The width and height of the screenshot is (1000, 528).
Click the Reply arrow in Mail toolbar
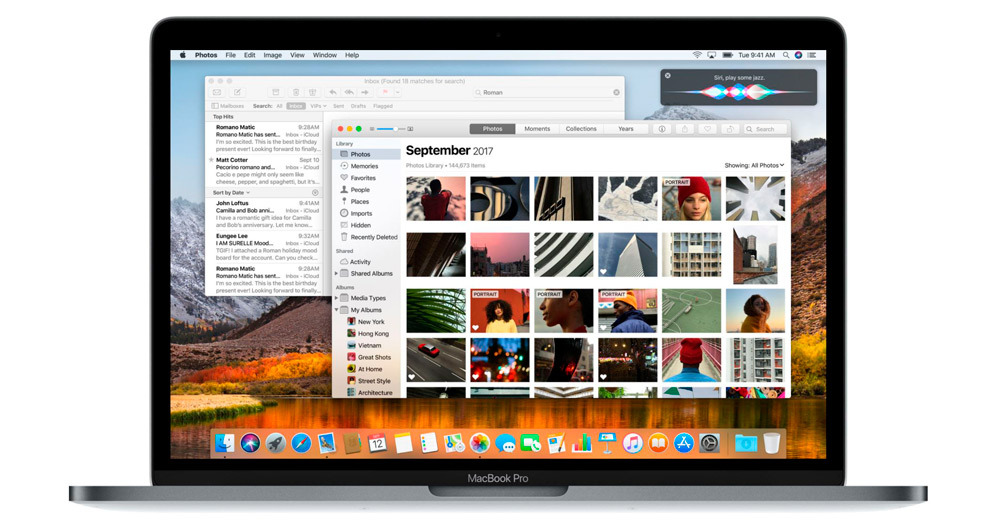point(332,92)
